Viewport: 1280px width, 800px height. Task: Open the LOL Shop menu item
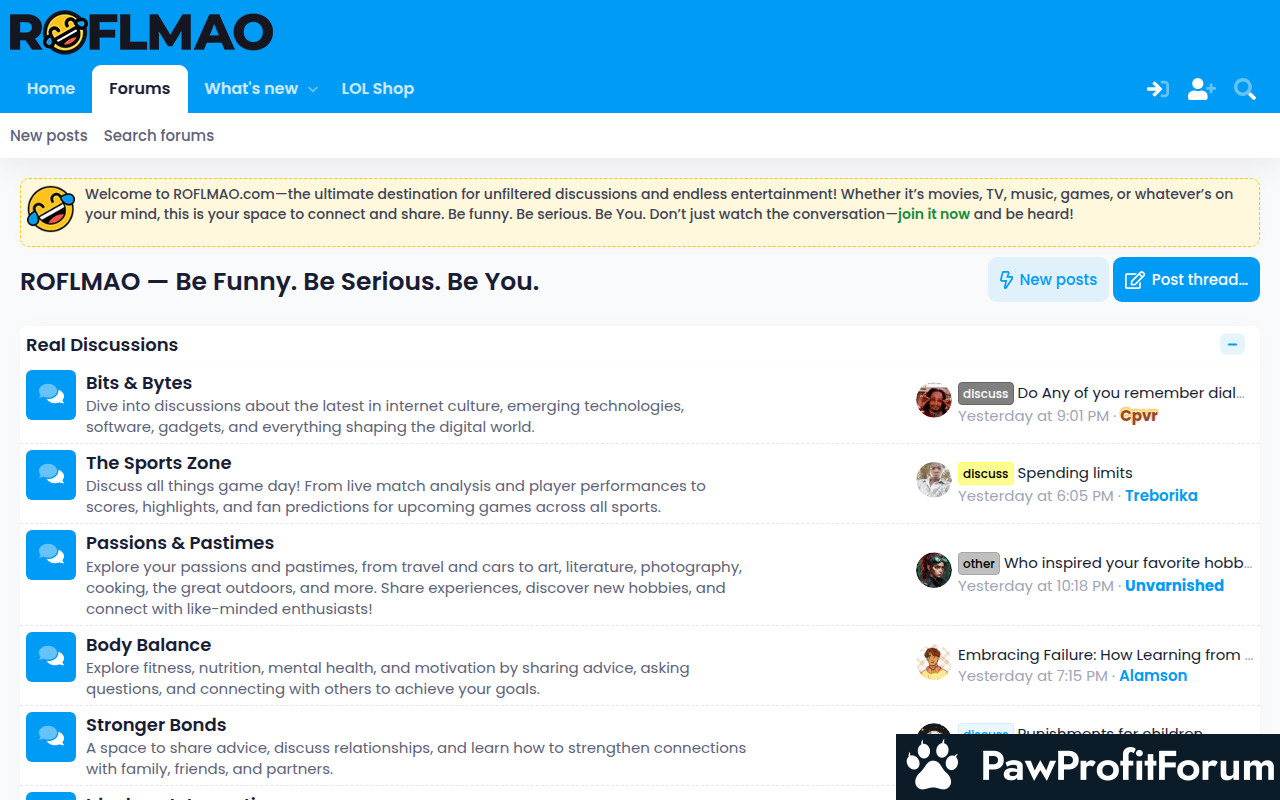378,88
